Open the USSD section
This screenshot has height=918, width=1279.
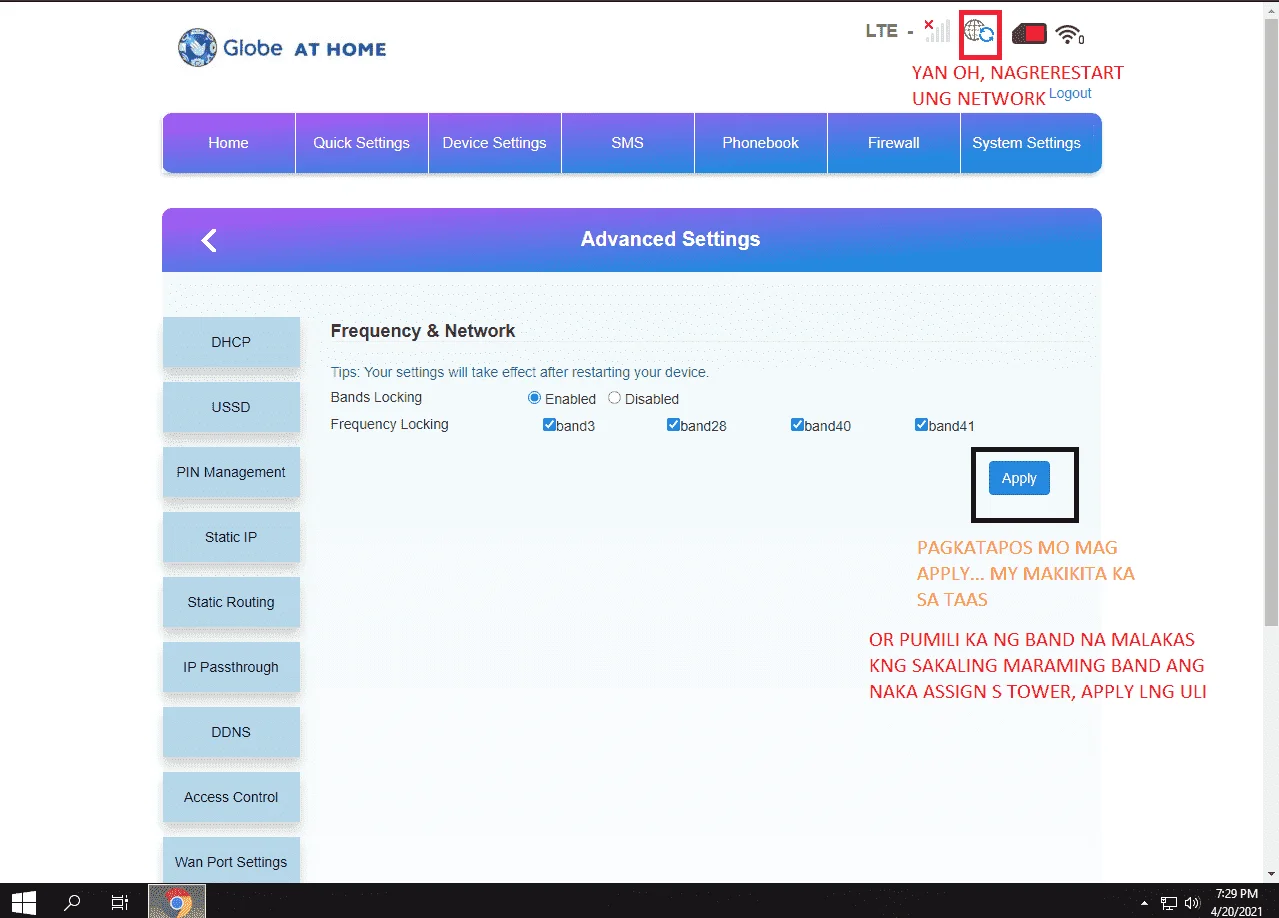pyautogui.click(x=231, y=407)
